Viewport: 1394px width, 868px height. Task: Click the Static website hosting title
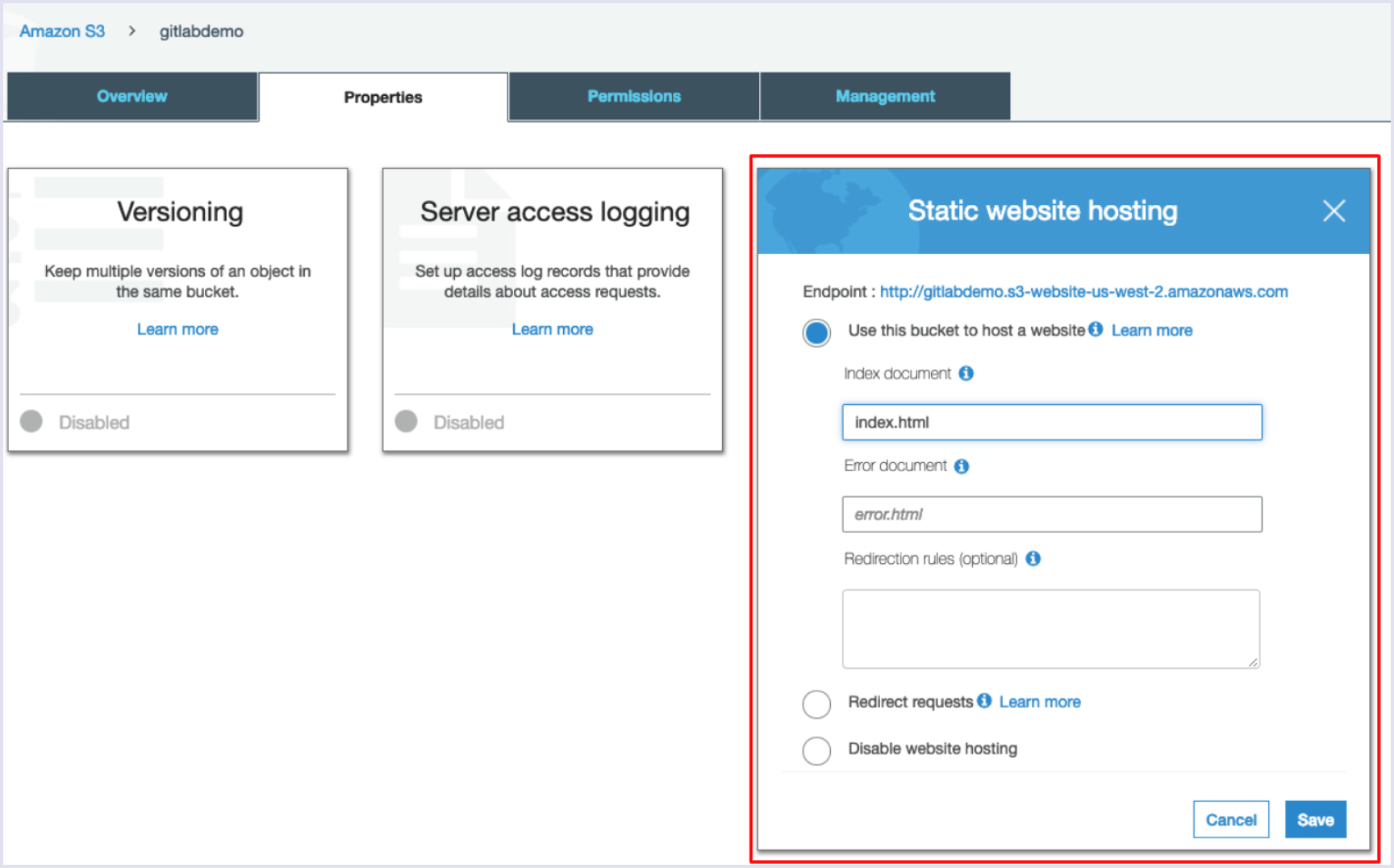pyautogui.click(x=1042, y=211)
